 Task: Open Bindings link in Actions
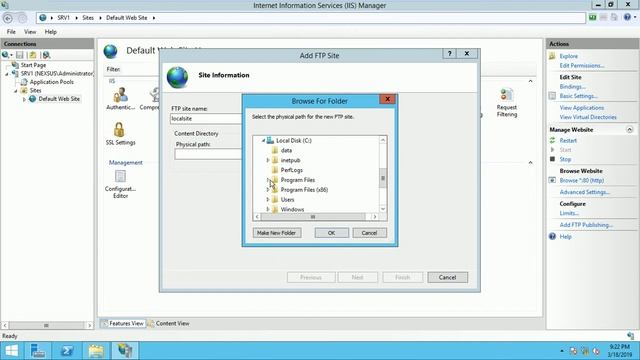coord(573,87)
